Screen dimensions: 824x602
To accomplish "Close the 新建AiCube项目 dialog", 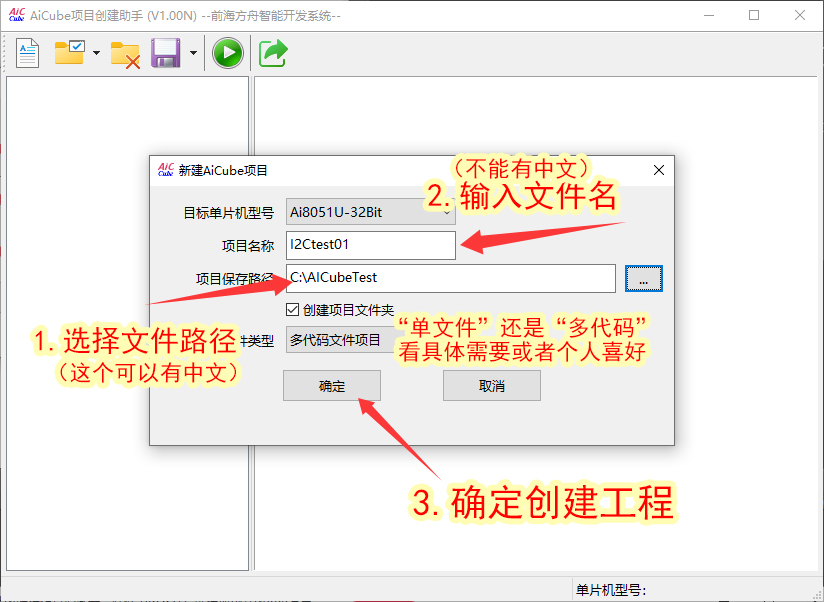I will (658, 170).
